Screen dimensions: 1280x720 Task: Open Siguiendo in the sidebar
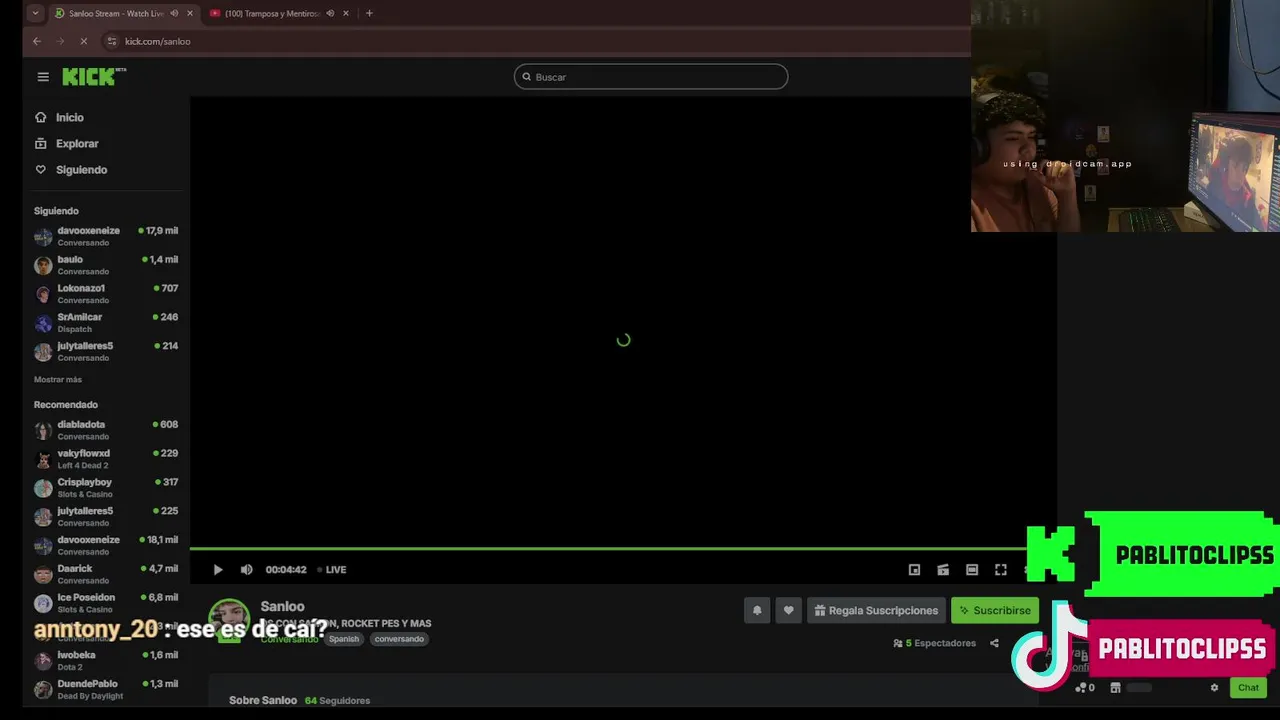(81, 170)
